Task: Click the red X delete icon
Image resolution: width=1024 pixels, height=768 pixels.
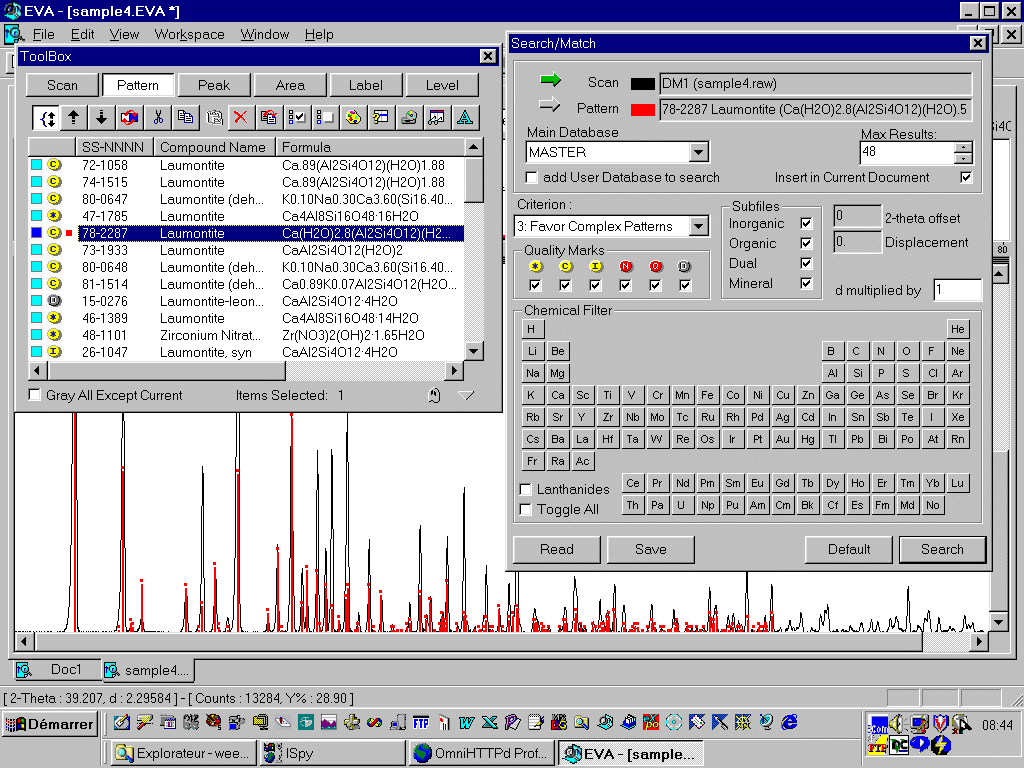Action: pyautogui.click(x=241, y=118)
